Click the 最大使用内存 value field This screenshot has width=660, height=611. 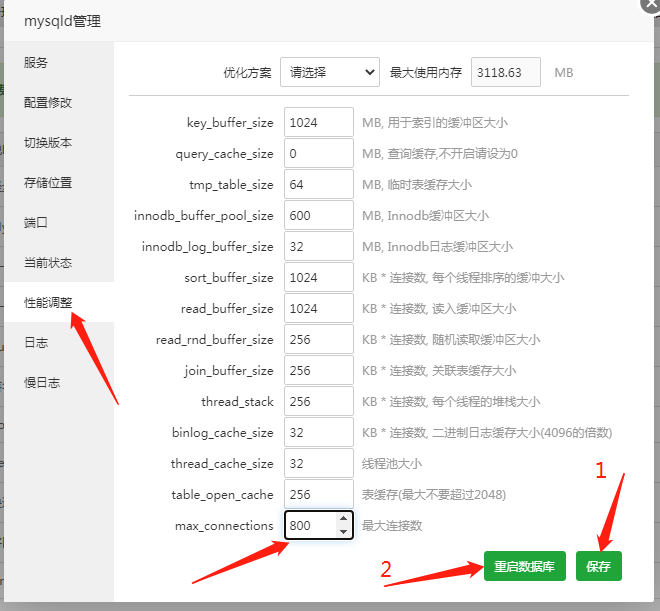[505, 72]
